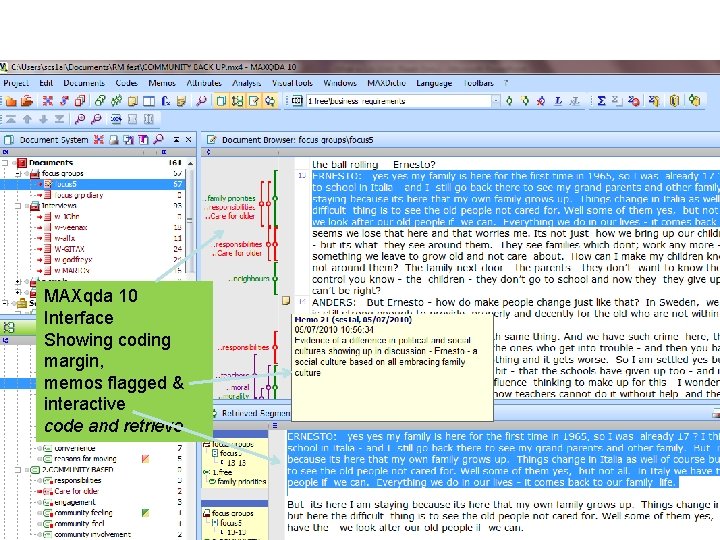This screenshot has height=540, width=720.
Task: Select the 'w-ellx' document
Action: [x=64, y=238]
